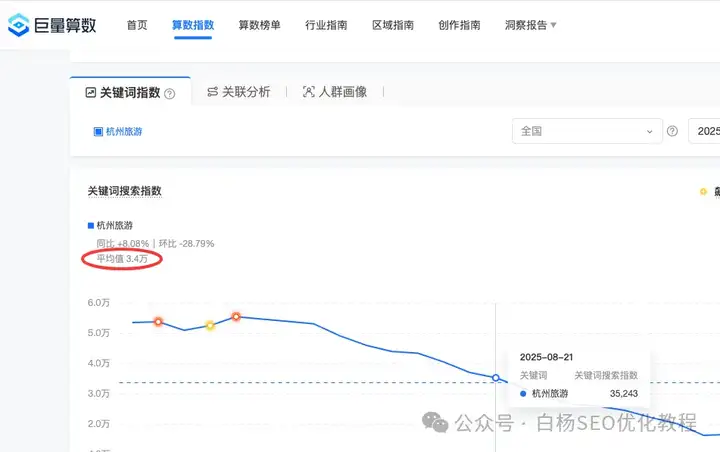
Task: Toggle the yellow dot legend item
Action: pos(704,191)
